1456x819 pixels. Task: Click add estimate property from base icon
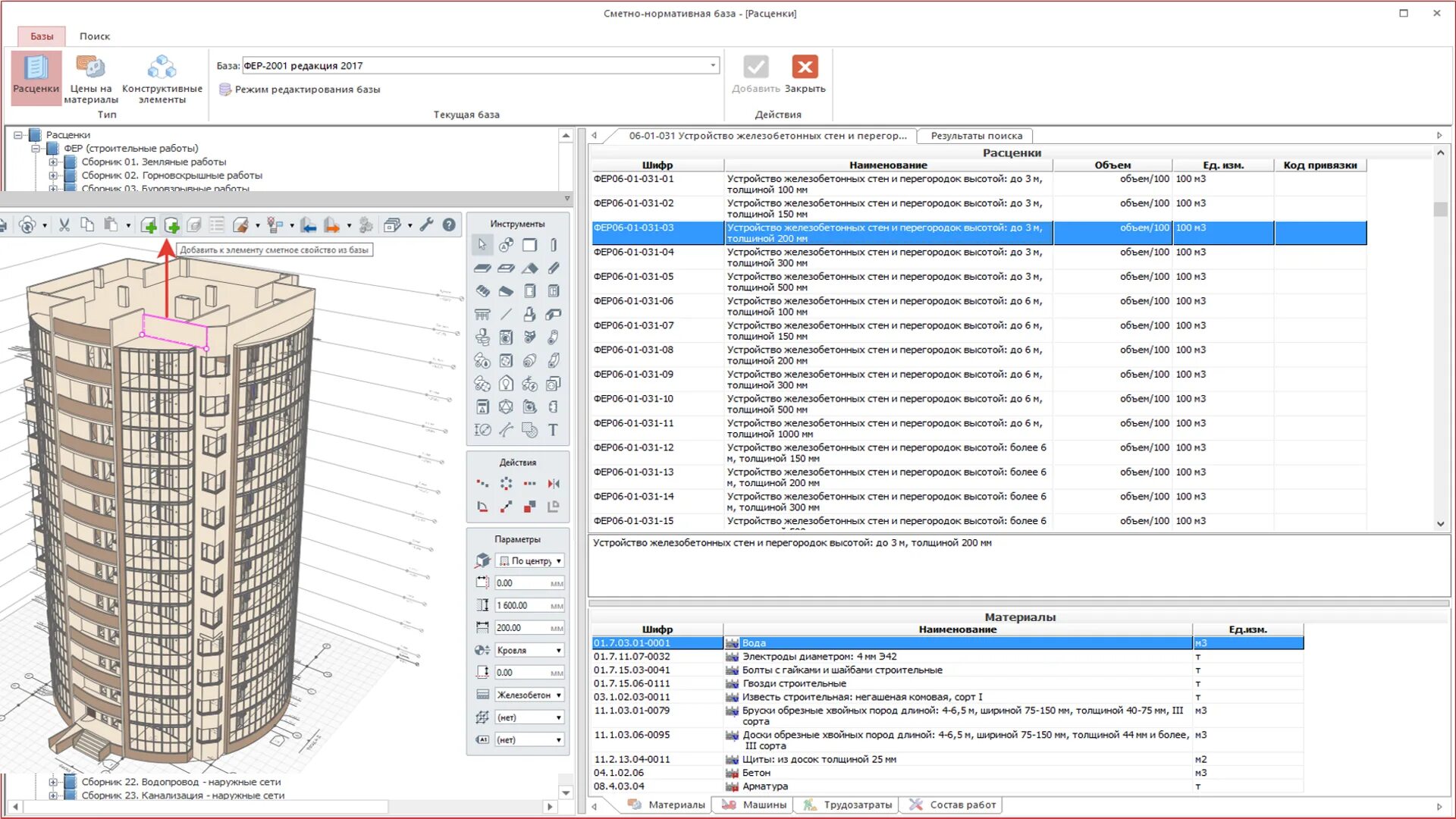(172, 225)
